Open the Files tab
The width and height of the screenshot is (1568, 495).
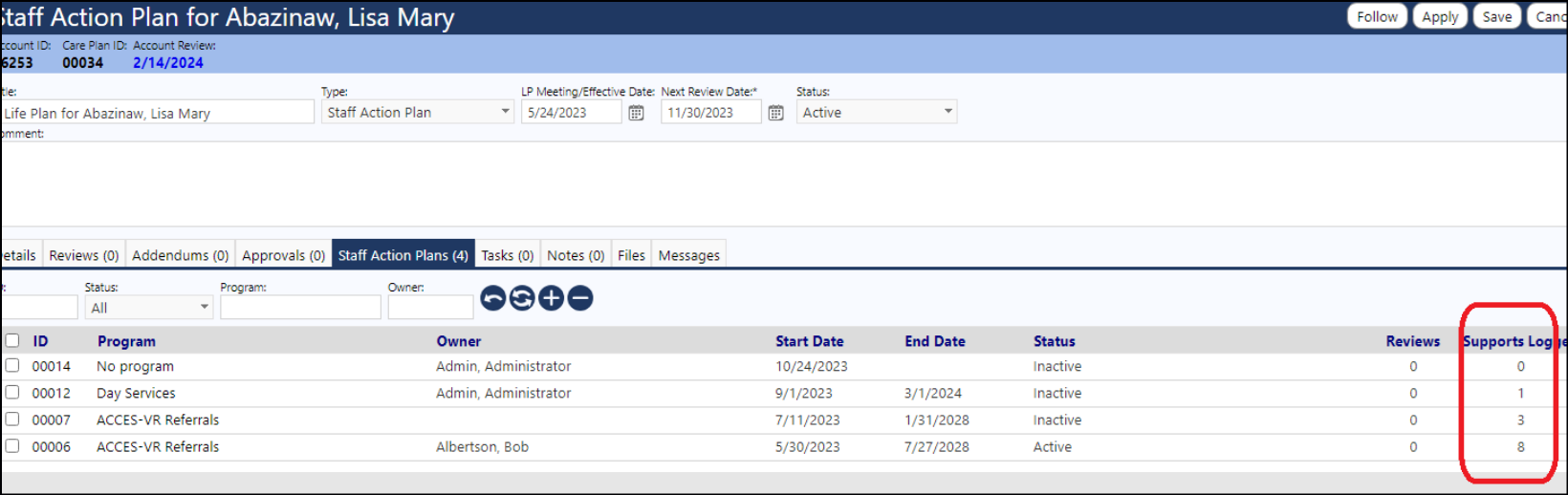[631, 255]
